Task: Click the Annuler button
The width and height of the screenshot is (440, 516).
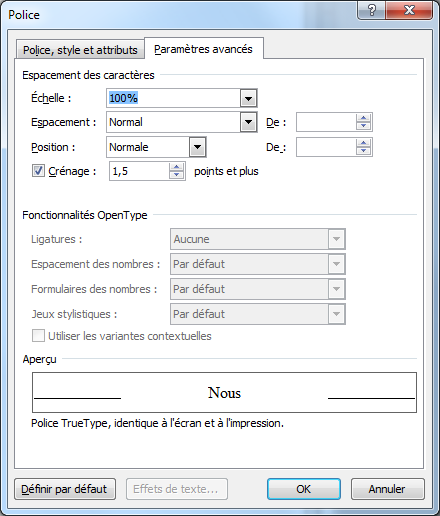Action: point(387,489)
